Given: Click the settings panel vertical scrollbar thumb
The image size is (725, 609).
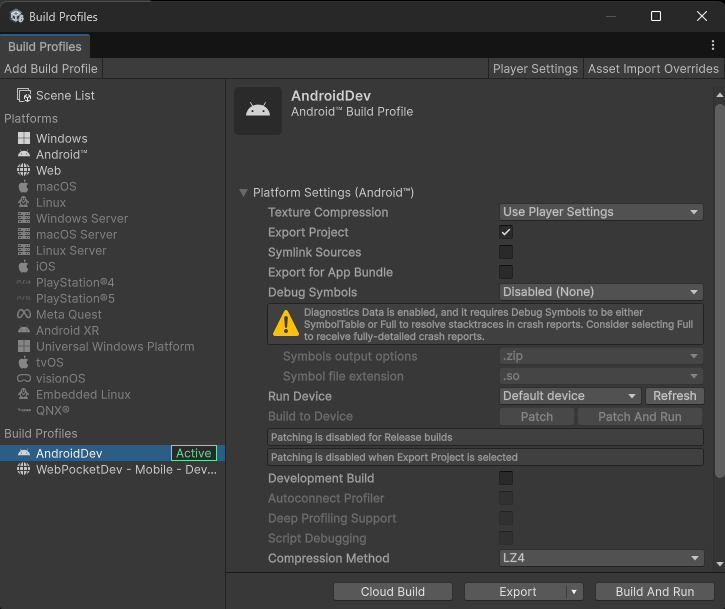Looking at the screenshot, I should (x=719, y=291).
